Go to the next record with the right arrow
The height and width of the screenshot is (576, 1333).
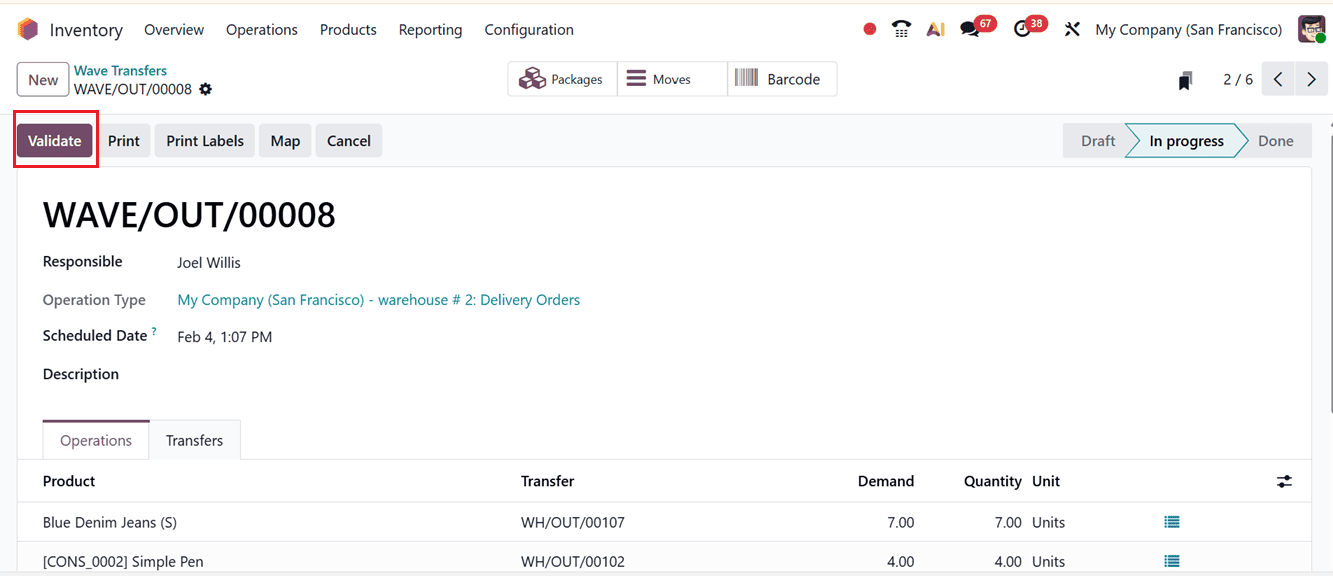pyautogui.click(x=1311, y=78)
